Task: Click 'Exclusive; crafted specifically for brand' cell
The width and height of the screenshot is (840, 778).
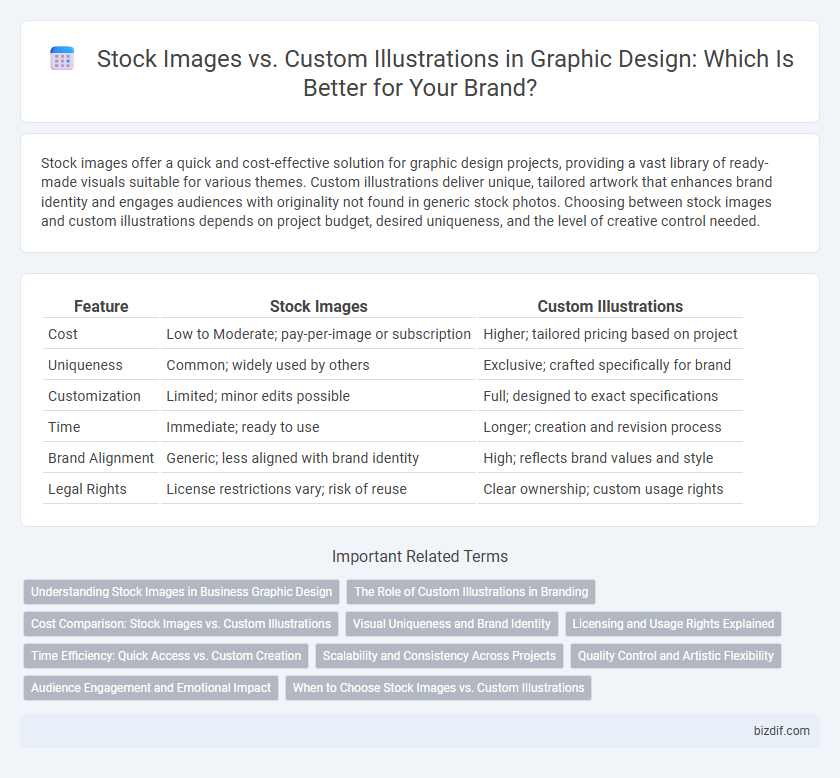Action: click(610, 365)
